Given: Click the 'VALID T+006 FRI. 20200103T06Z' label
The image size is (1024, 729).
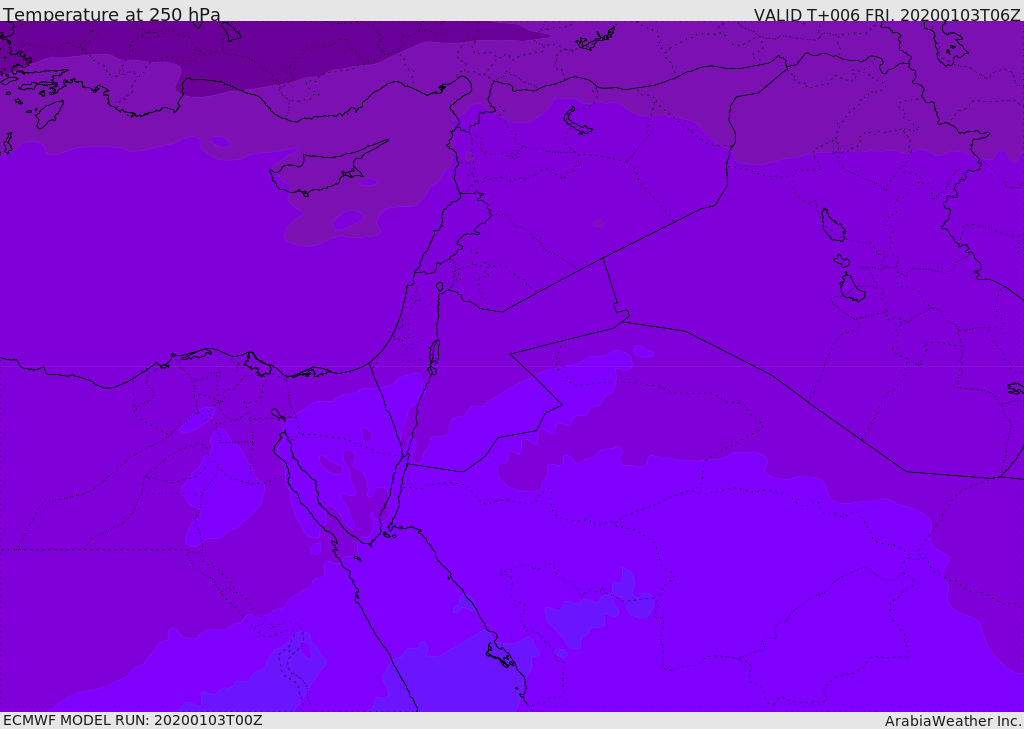Looking at the screenshot, I should (887, 14).
